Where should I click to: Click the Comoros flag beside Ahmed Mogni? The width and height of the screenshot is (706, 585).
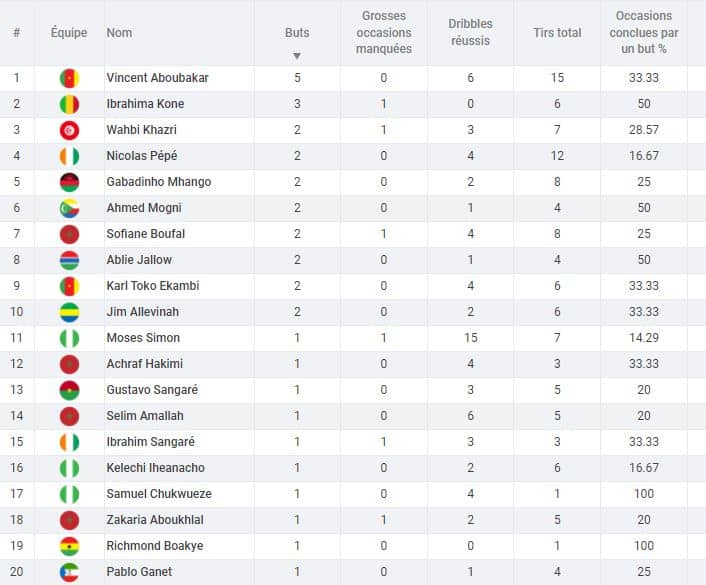pyautogui.click(x=70, y=208)
